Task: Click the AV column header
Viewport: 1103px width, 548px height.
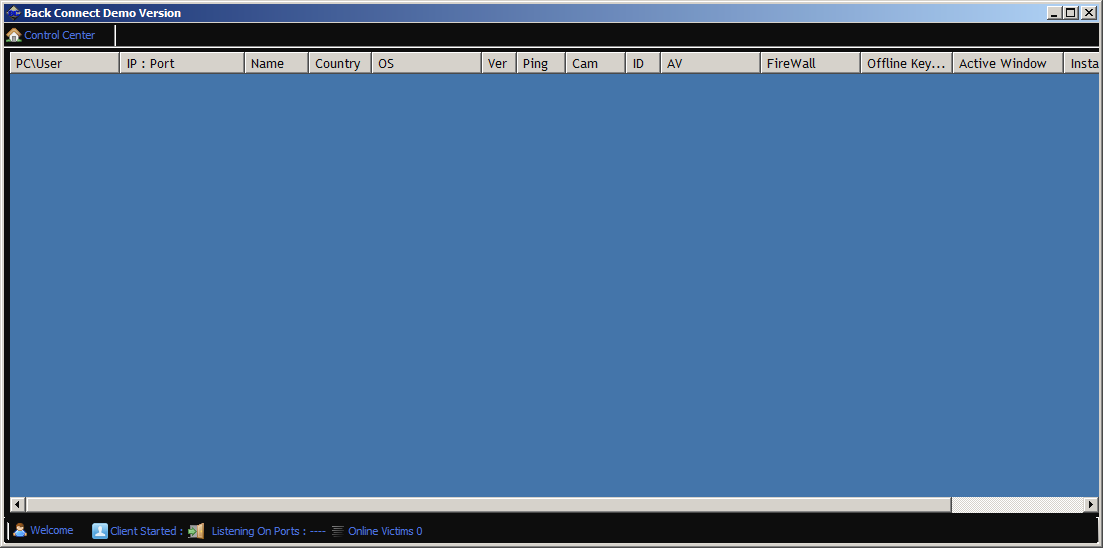Action: point(710,63)
